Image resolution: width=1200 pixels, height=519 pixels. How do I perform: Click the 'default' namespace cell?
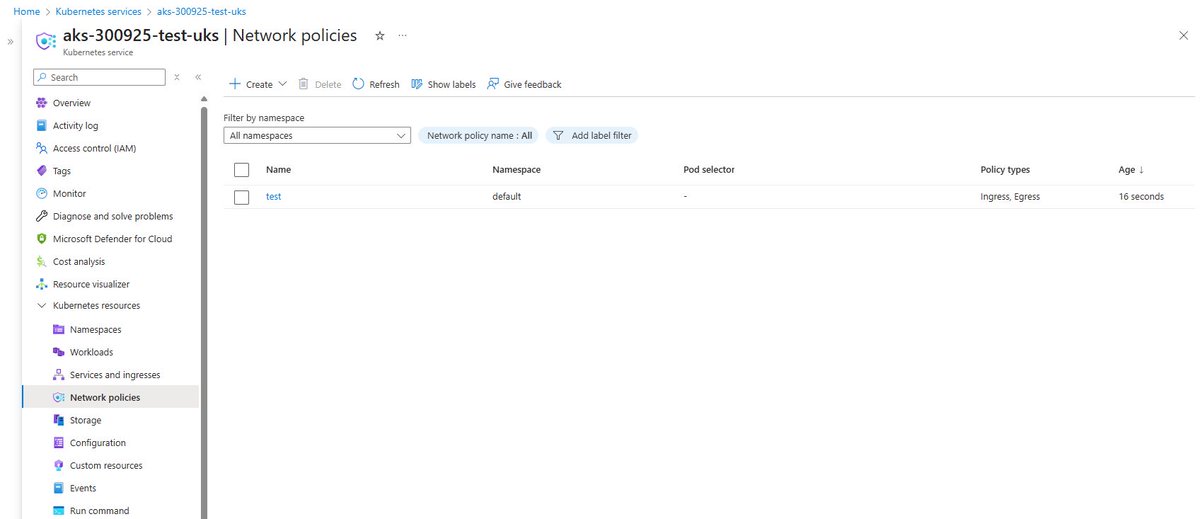[x=506, y=197]
